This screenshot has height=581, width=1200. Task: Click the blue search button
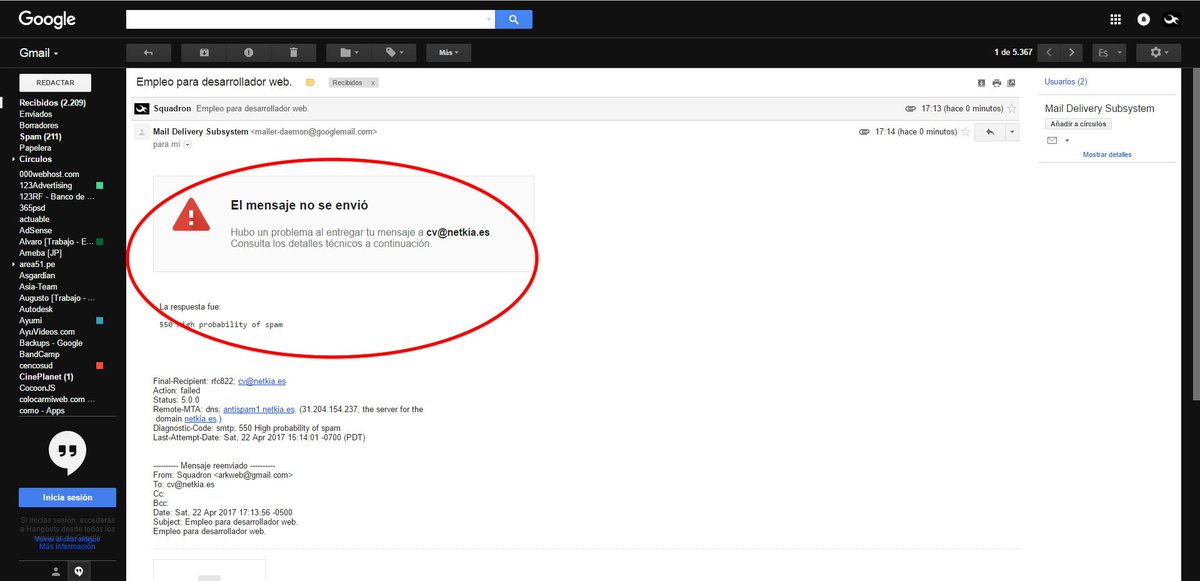coord(514,19)
